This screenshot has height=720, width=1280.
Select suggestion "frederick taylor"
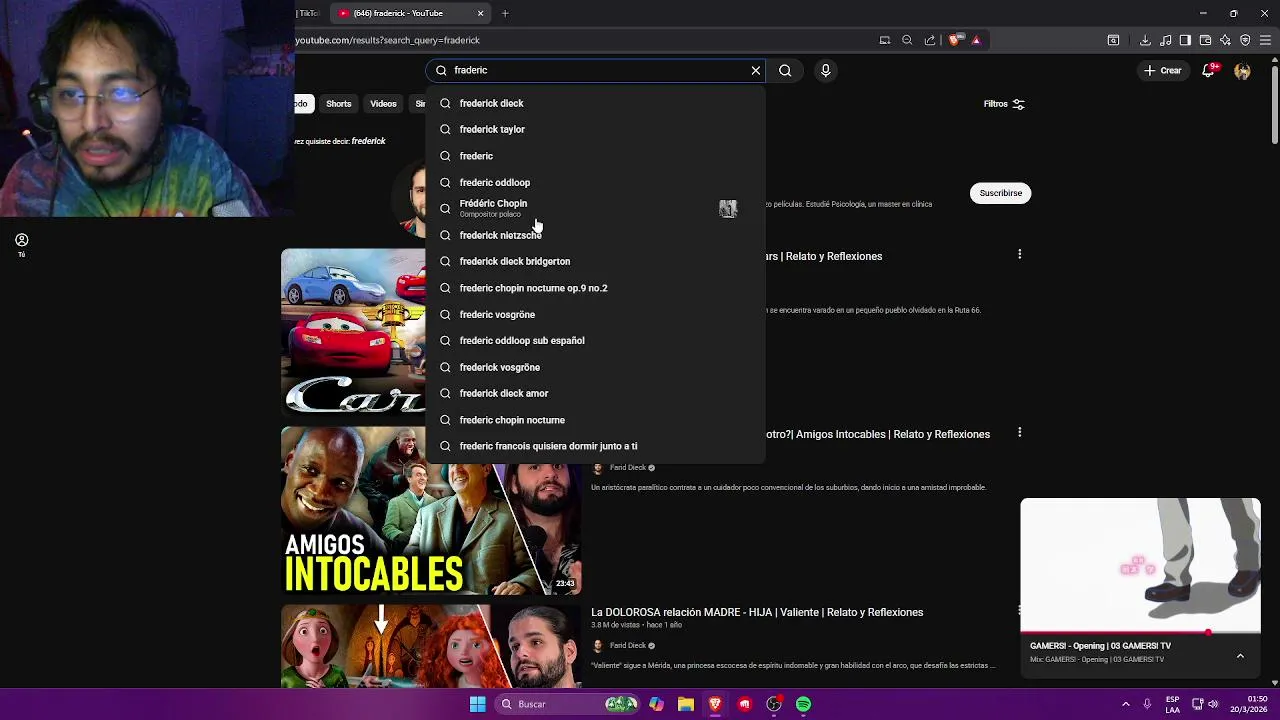pos(596,129)
